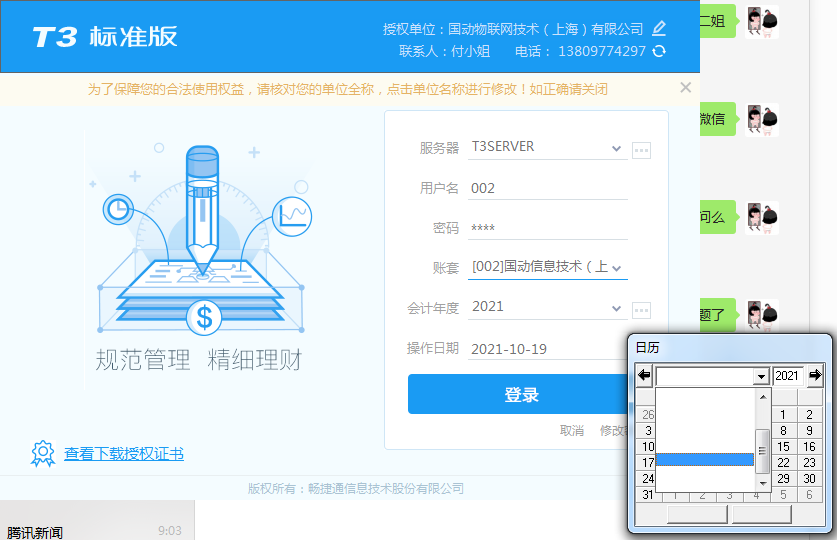The width and height of the screenshot is (837, 540).
Task: Click the refresh icon next to the phone number
Action: pyautogui.click(x=659, y=51)
